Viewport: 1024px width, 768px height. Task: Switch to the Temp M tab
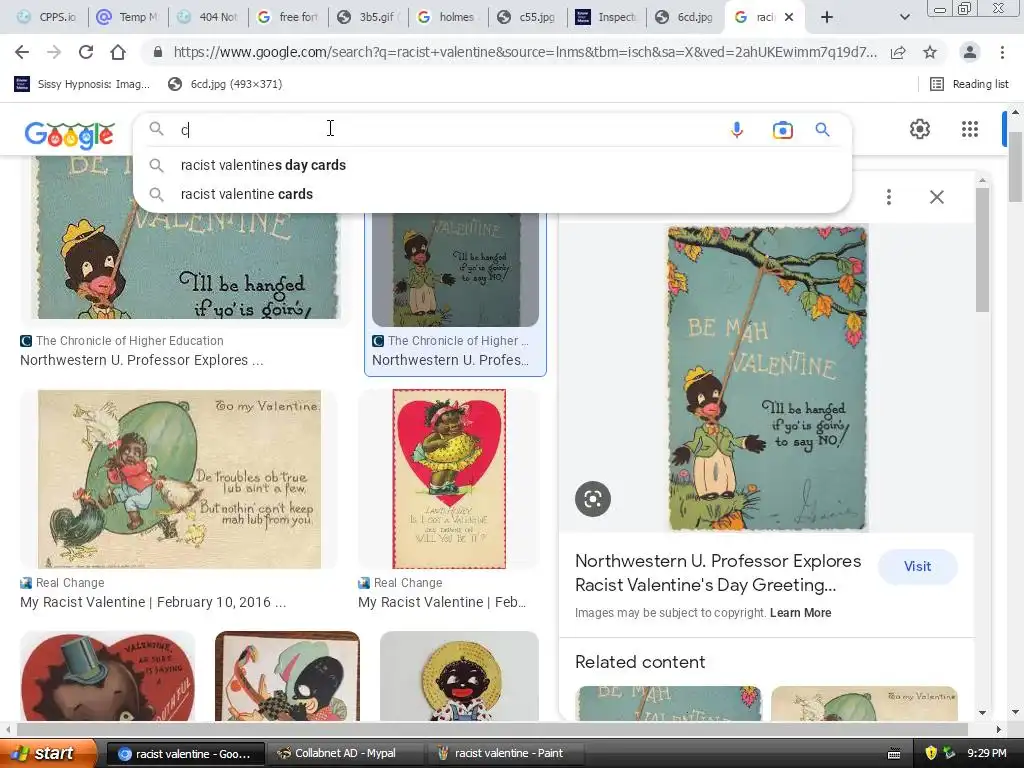point(128,17)
